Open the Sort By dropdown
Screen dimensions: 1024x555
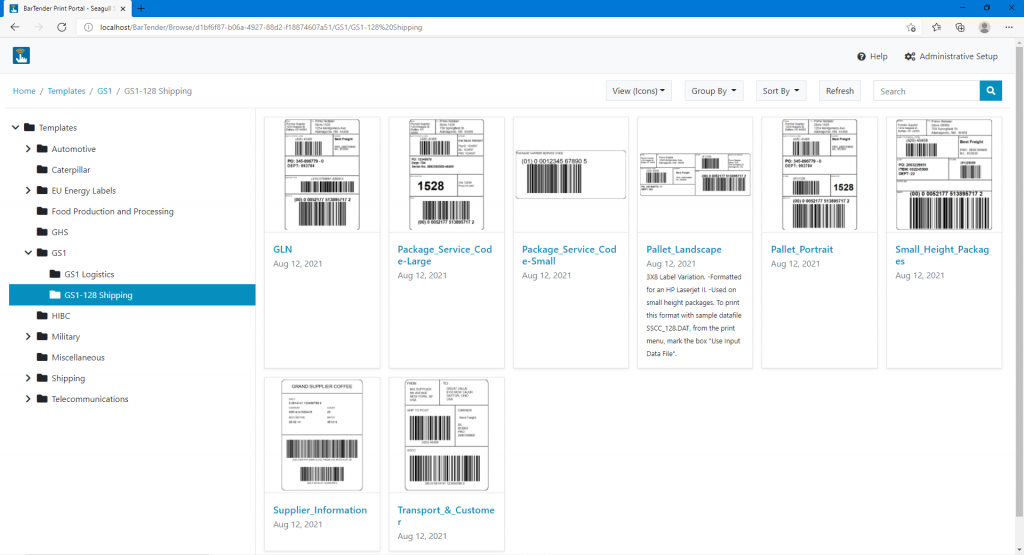pos(780,91)
